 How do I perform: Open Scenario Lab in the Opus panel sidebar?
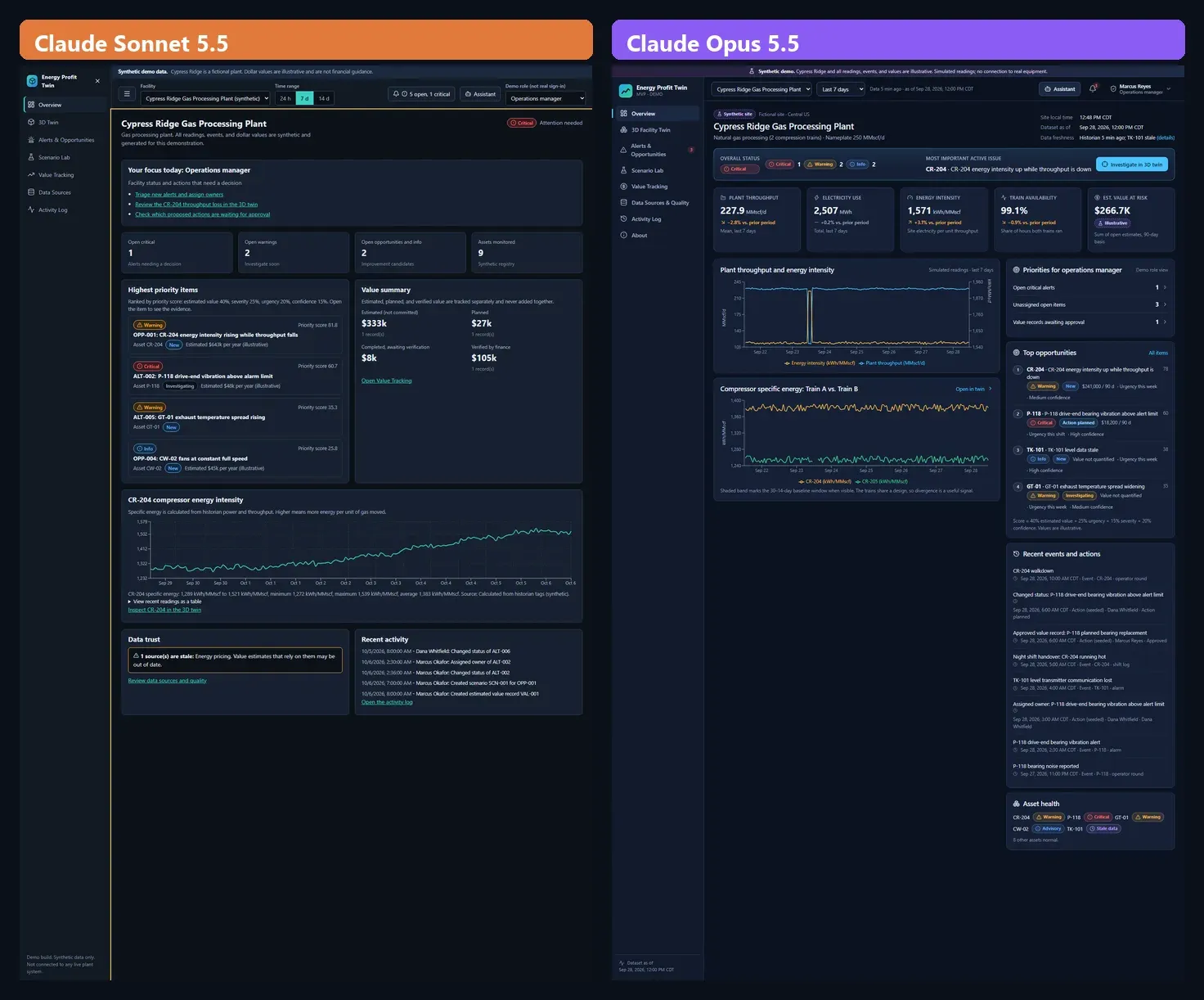coord(657,170)
